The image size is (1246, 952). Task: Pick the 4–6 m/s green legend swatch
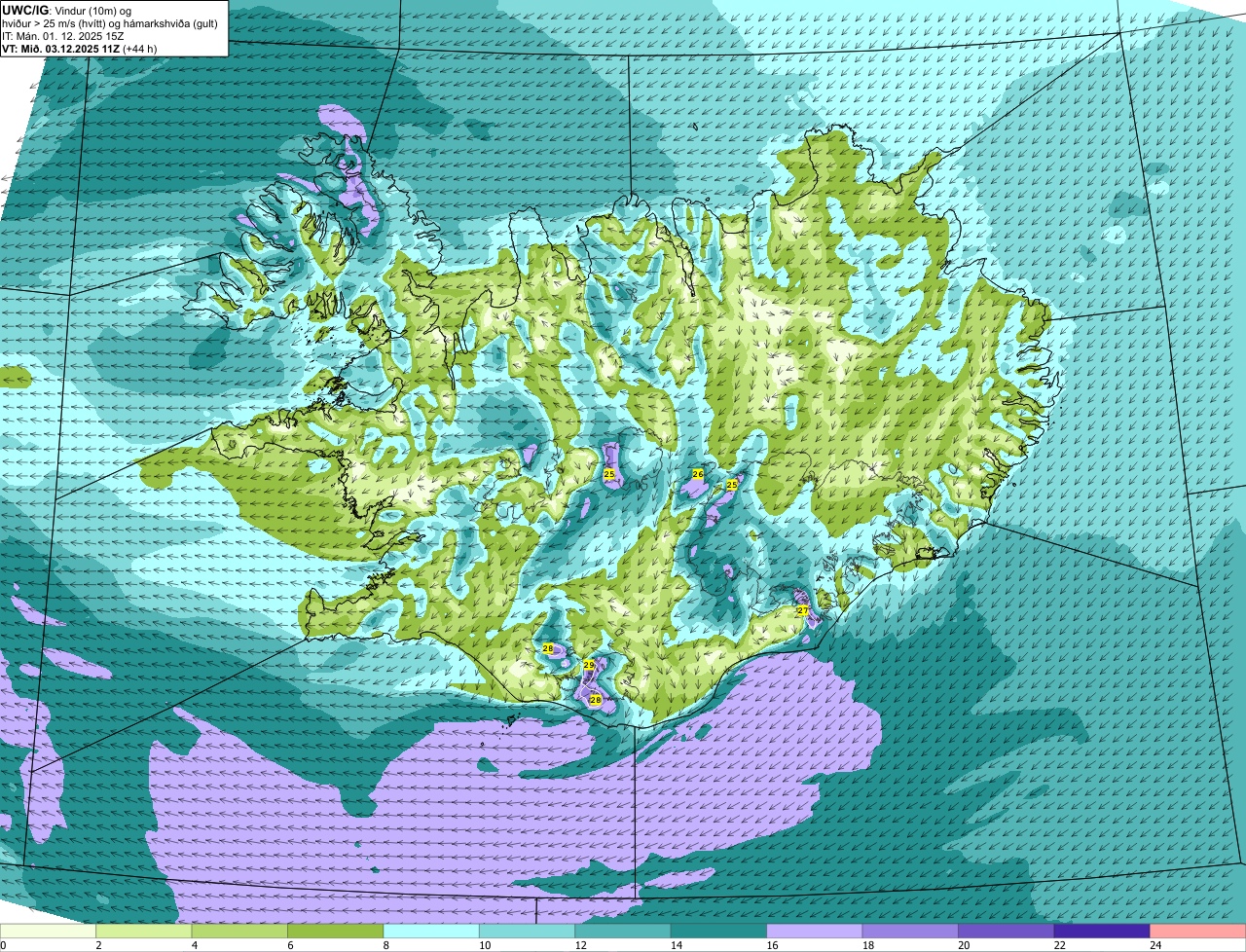[x=239, y=931]
